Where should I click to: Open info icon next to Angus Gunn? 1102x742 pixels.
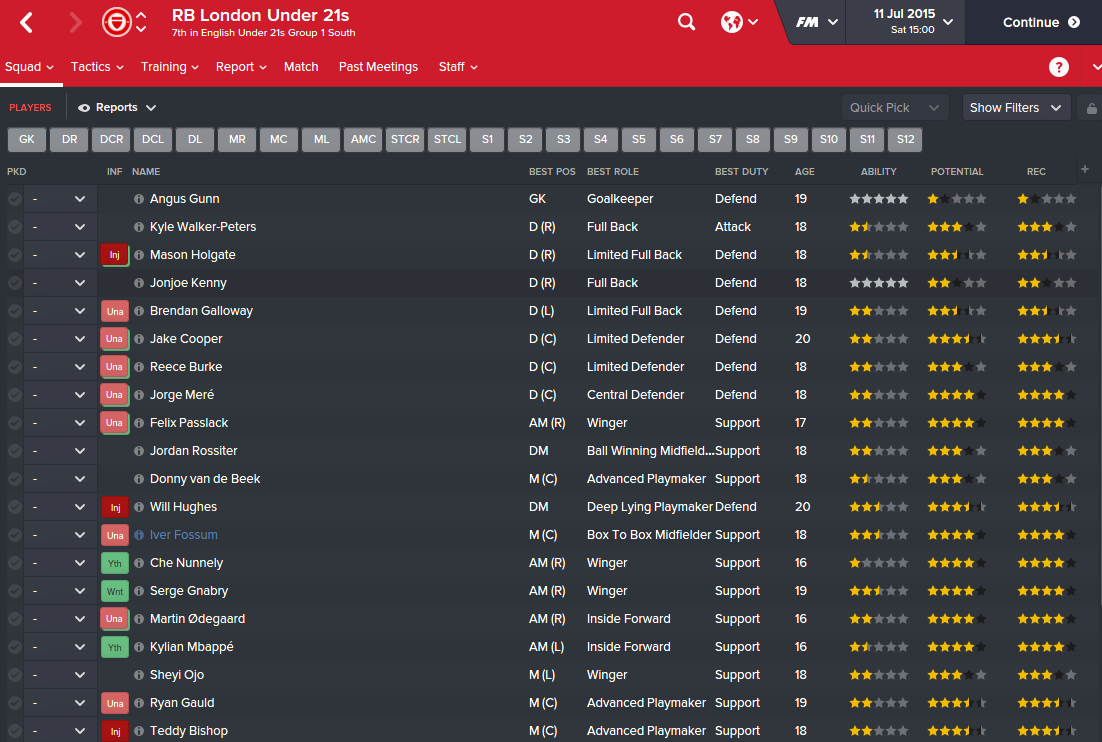139,199
